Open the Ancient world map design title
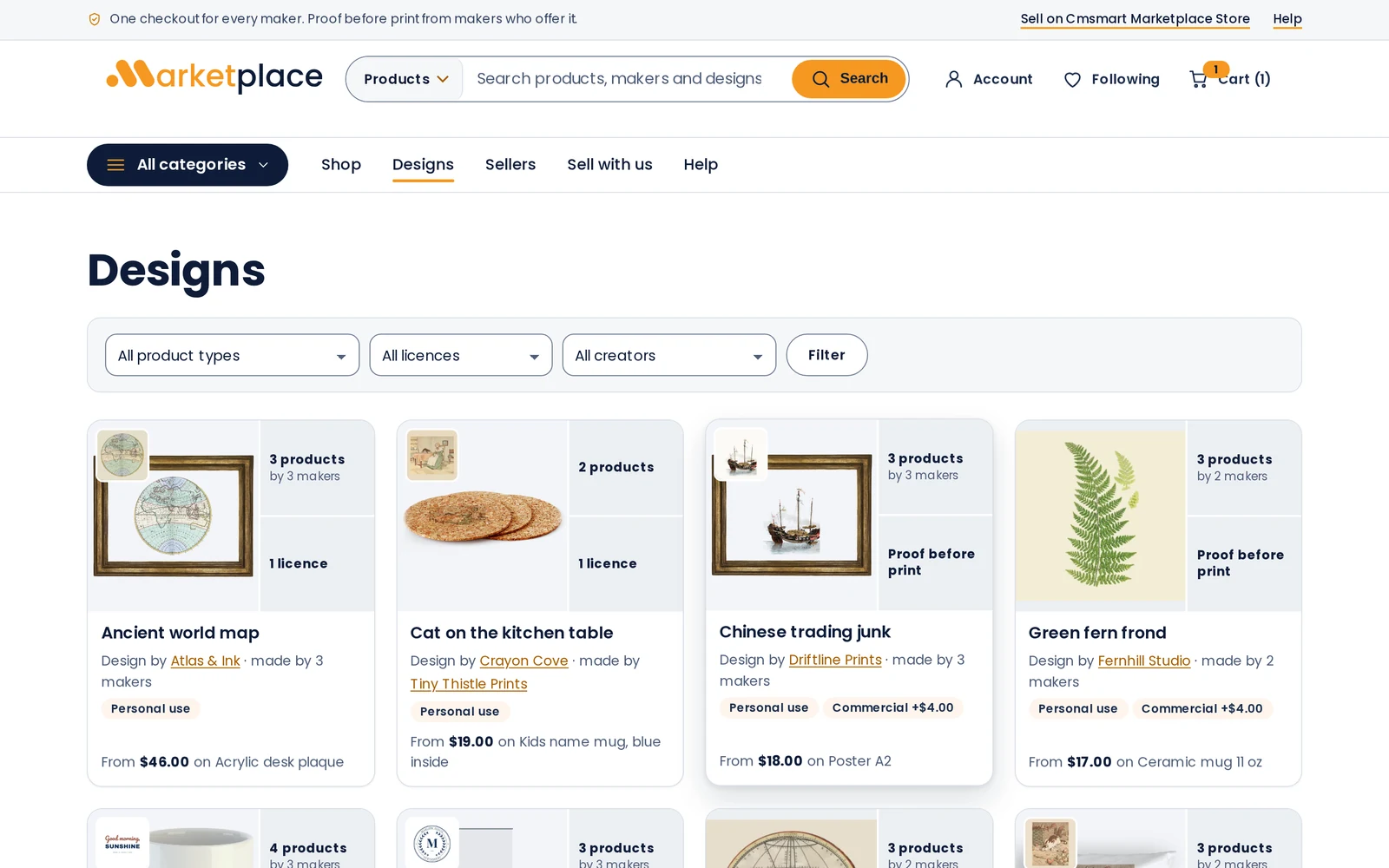This screenshot has height=868, width=1389. pos(181,633)
